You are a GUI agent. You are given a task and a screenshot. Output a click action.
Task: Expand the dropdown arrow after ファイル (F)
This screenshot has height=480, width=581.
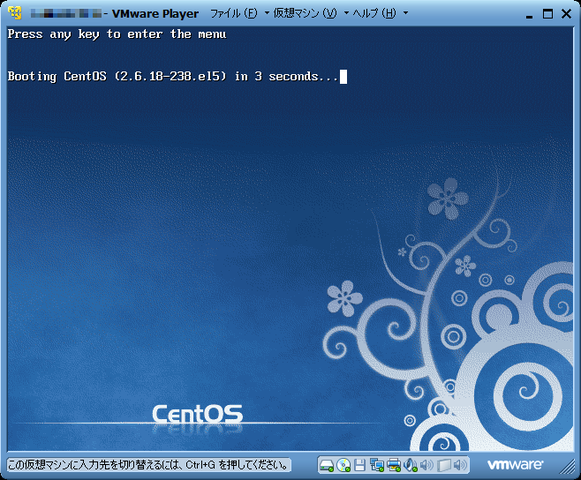pos(266,13)
